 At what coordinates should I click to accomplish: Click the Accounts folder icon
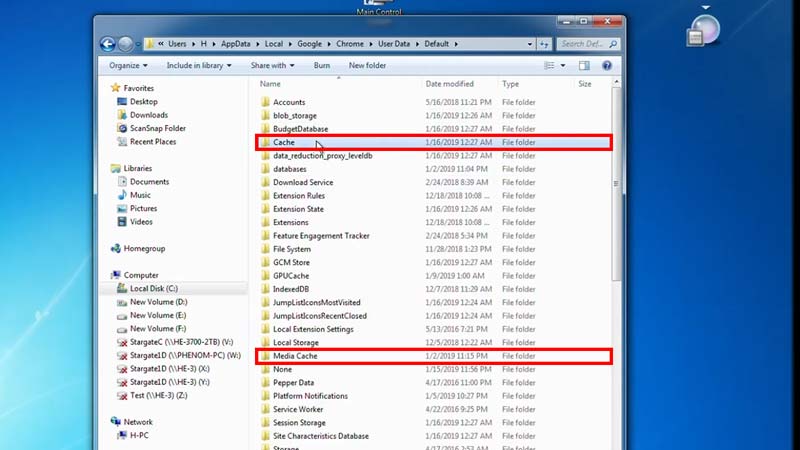pos(265,102)
